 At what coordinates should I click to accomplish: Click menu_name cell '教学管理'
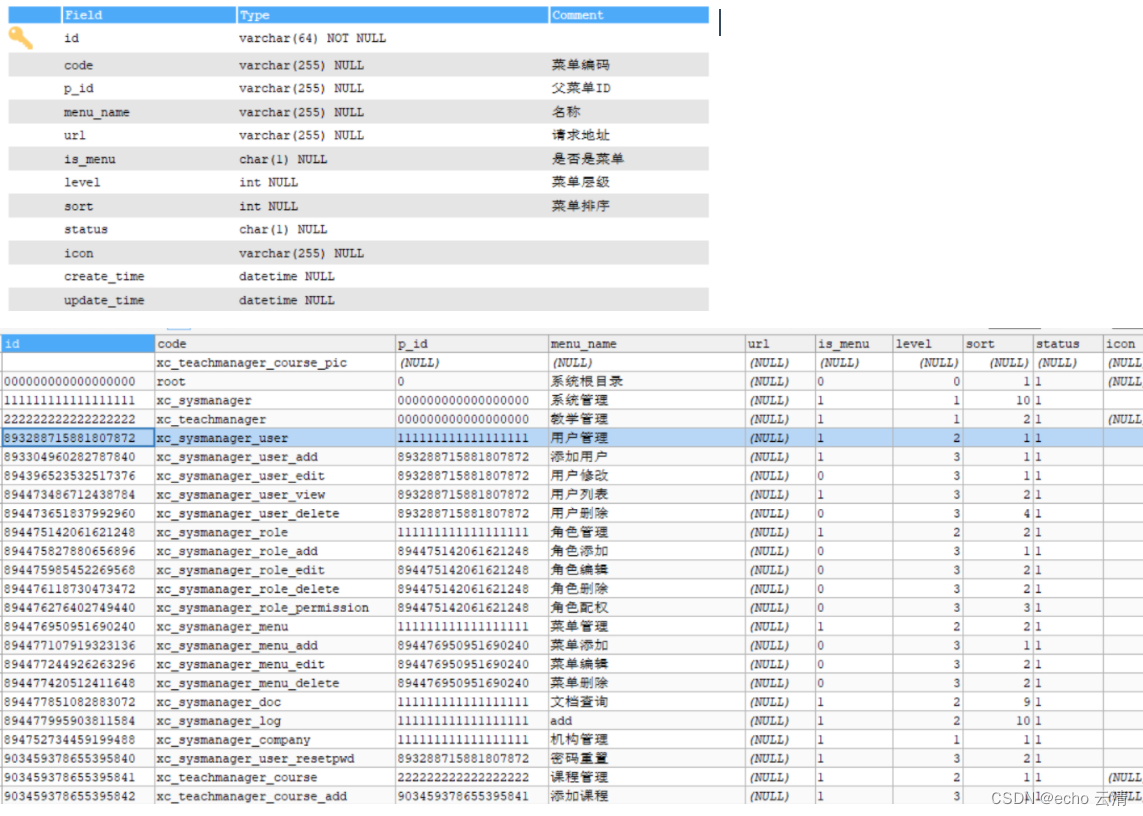[647, 419]
